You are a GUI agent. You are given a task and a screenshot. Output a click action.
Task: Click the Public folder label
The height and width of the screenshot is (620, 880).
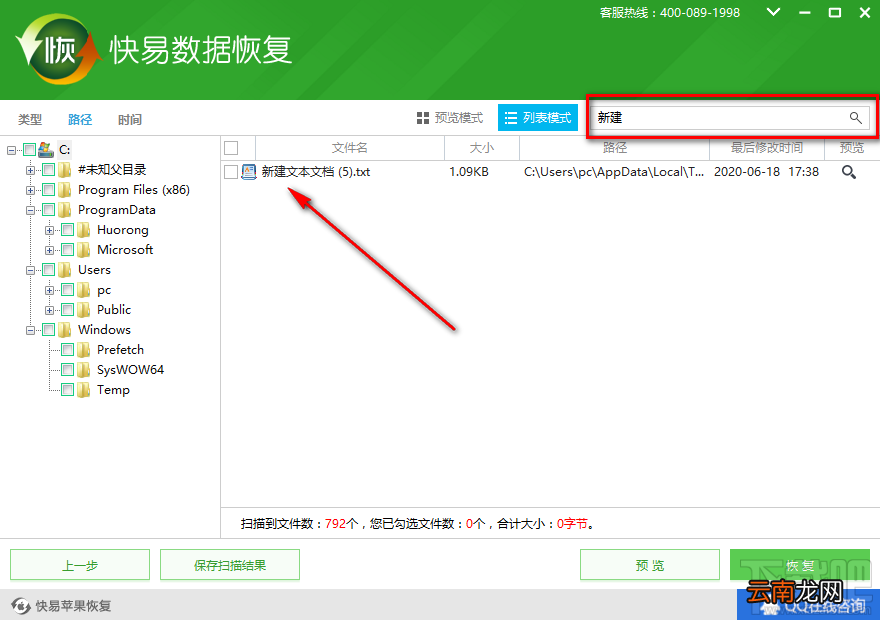(x=114, y=310)
